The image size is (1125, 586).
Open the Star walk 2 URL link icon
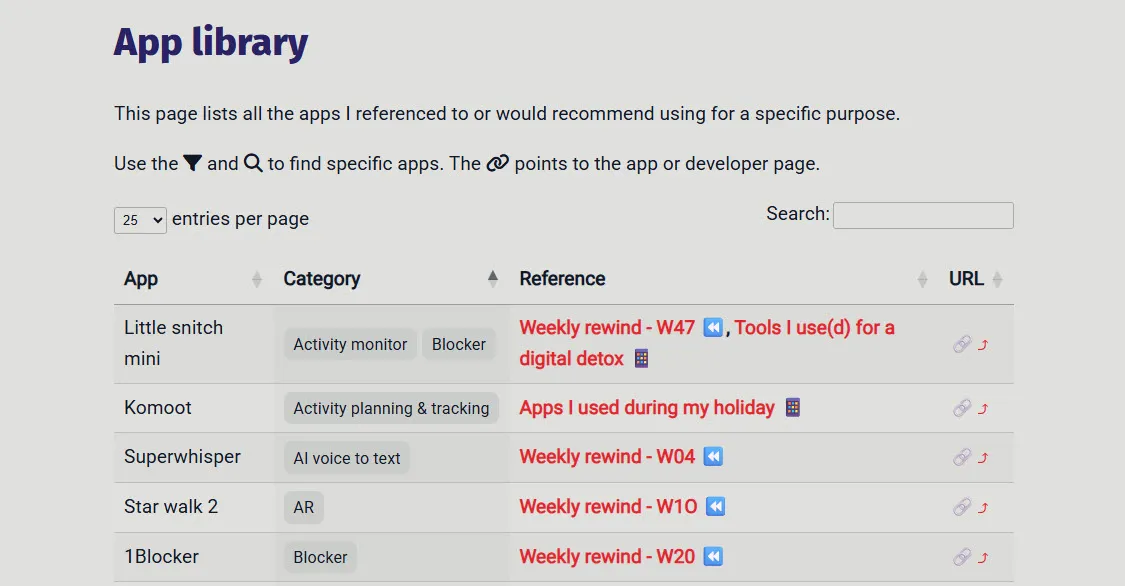point(962,507)
